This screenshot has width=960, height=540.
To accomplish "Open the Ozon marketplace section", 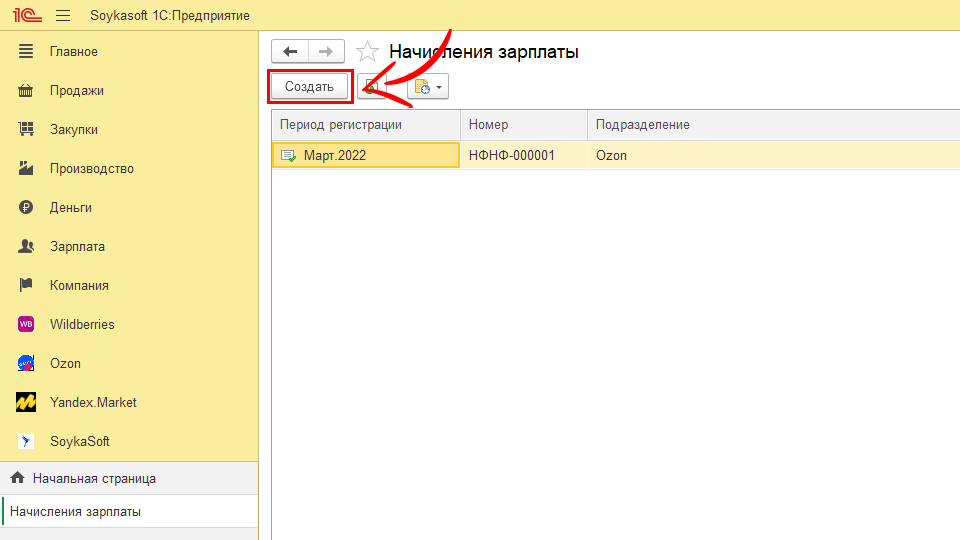I will coord(65,364).
